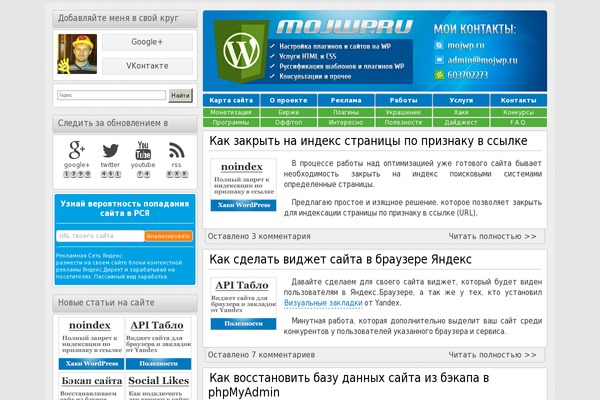
Task: Click admin@mojwp.ru email address
Action: pyautogui.click(x=482, y=60)
